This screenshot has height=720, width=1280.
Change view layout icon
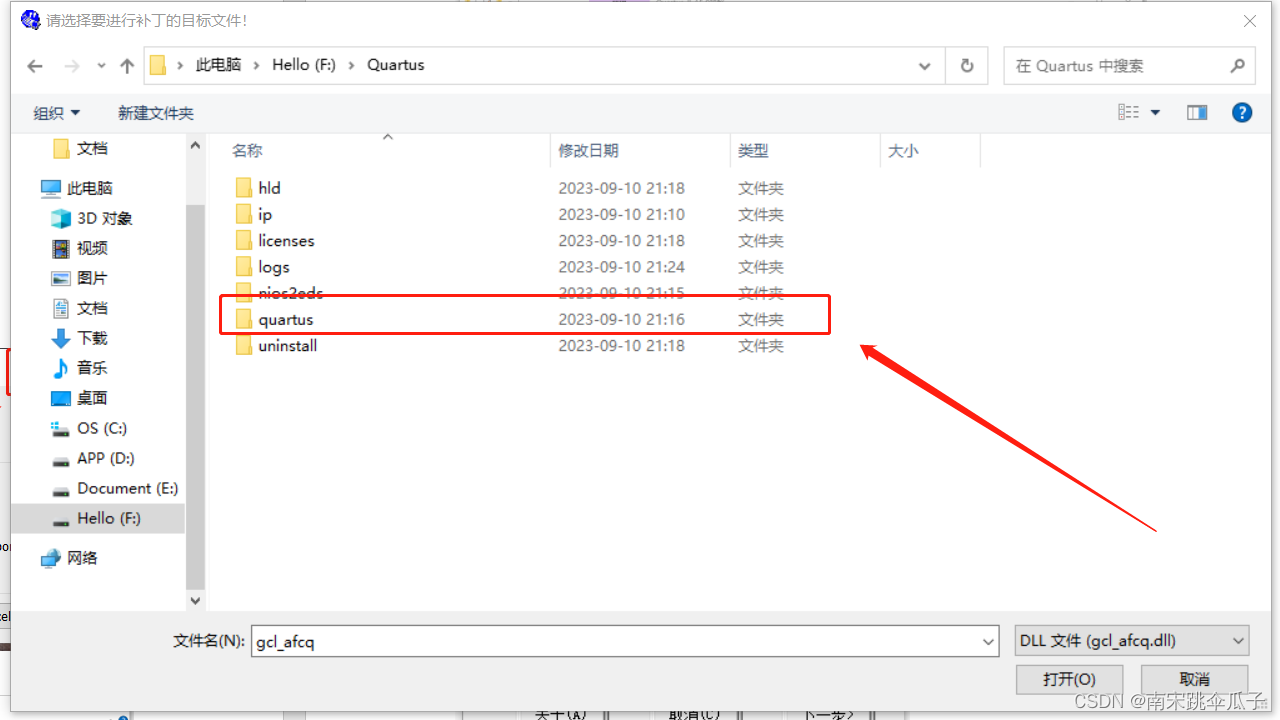1129,113
